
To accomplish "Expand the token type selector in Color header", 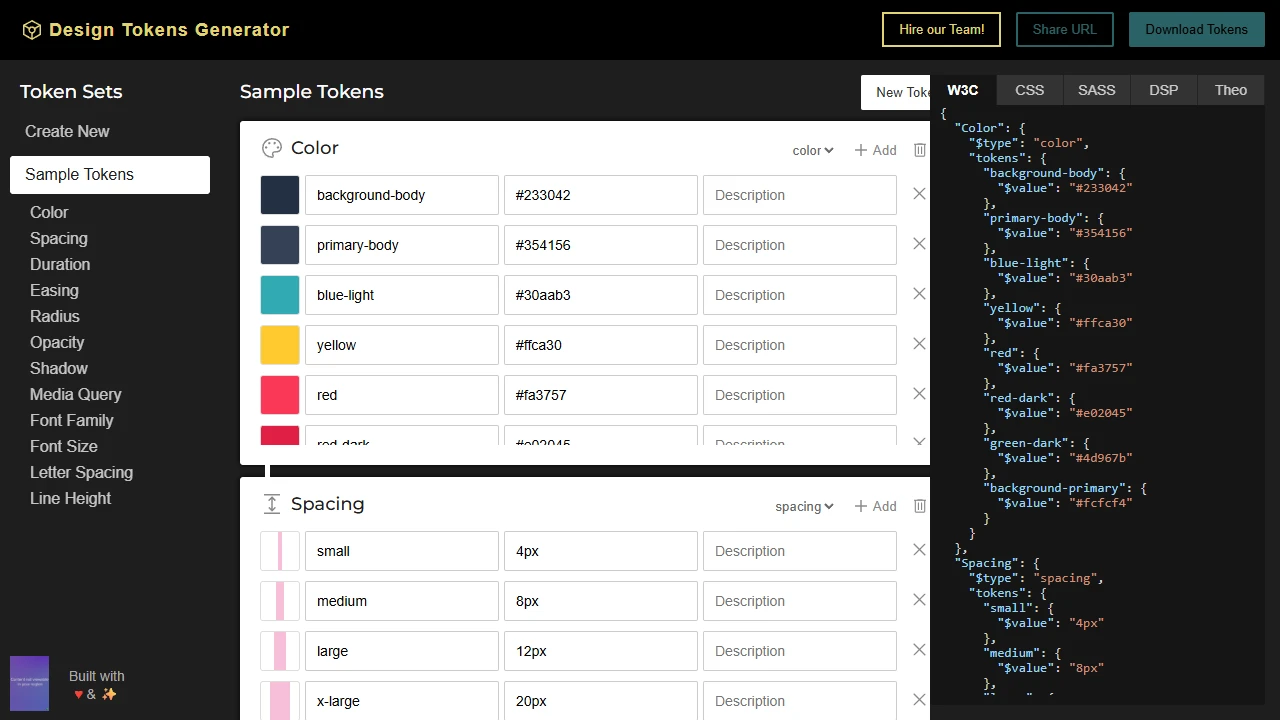I will click(x=811, y=150).
